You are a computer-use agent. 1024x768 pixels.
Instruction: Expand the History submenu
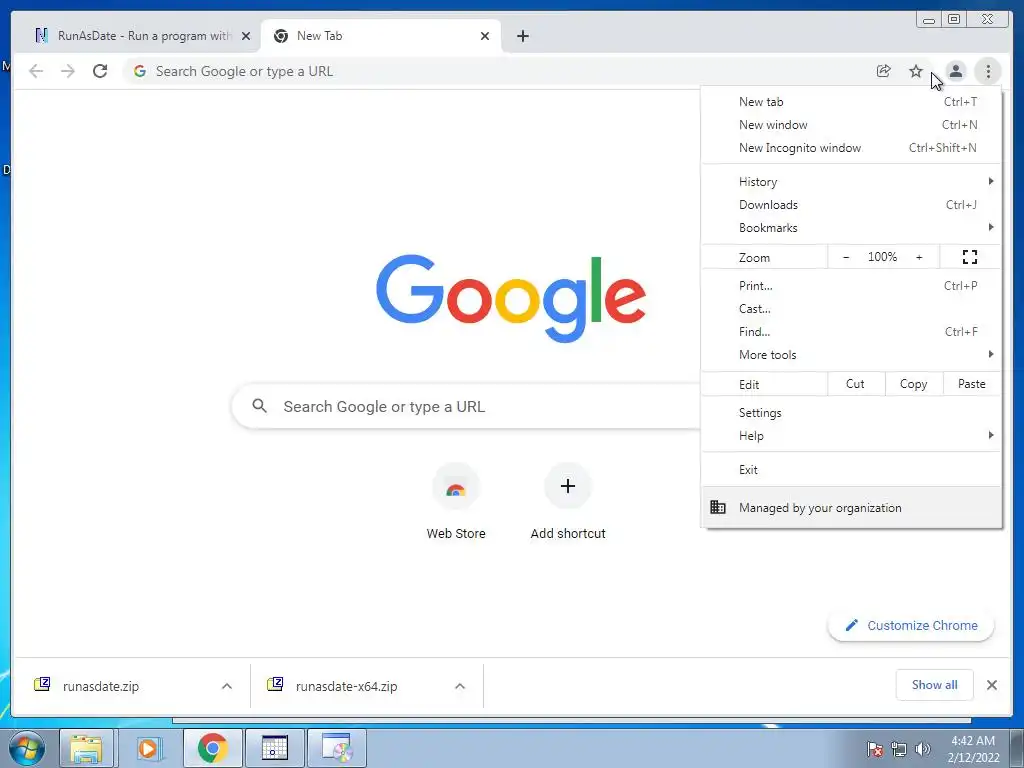(852, 182)
